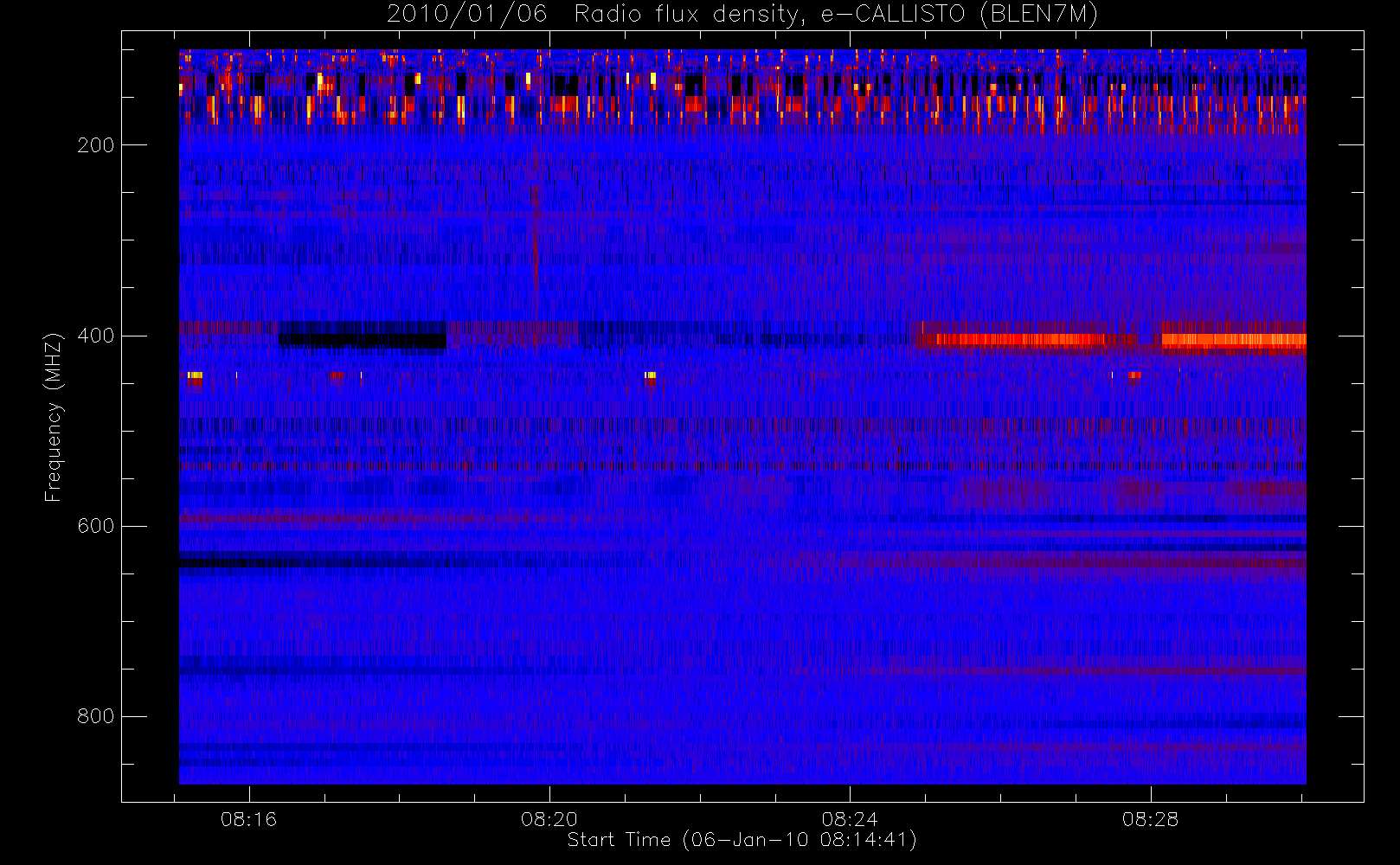Click the 200 frequency tick label
1400x865 pixels.
(x=95, y=145)
